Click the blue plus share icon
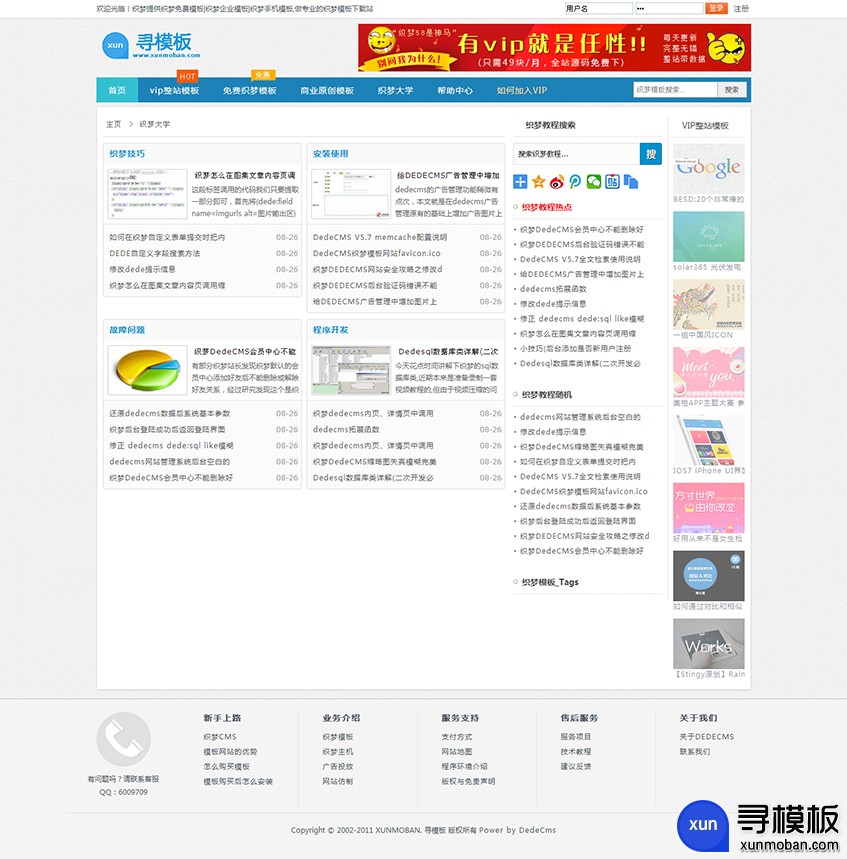This screenshot has width=847, height=859. click(520, 181)
